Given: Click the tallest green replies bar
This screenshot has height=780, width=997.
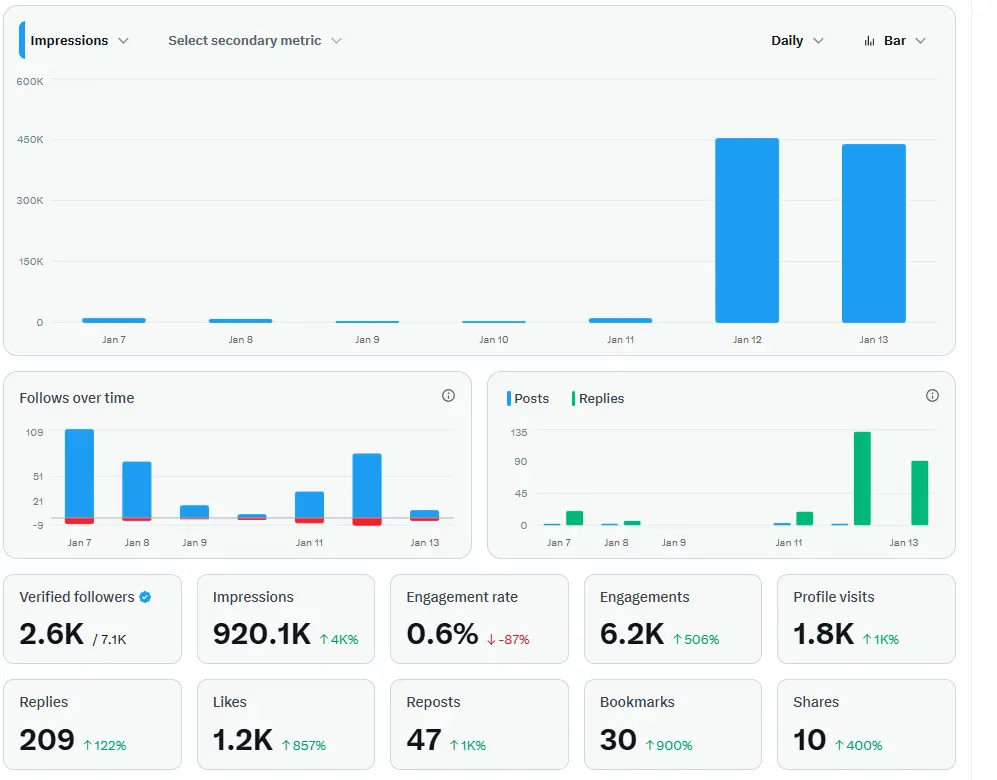Looking at the screenshot, I should 862,479.
